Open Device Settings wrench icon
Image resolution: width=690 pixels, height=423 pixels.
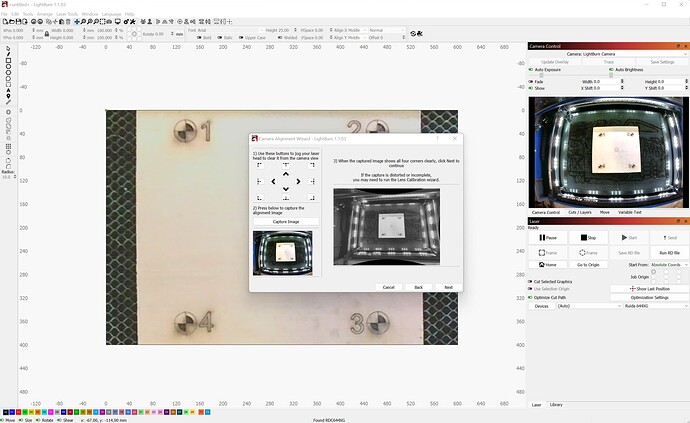(x=132, y=21)
